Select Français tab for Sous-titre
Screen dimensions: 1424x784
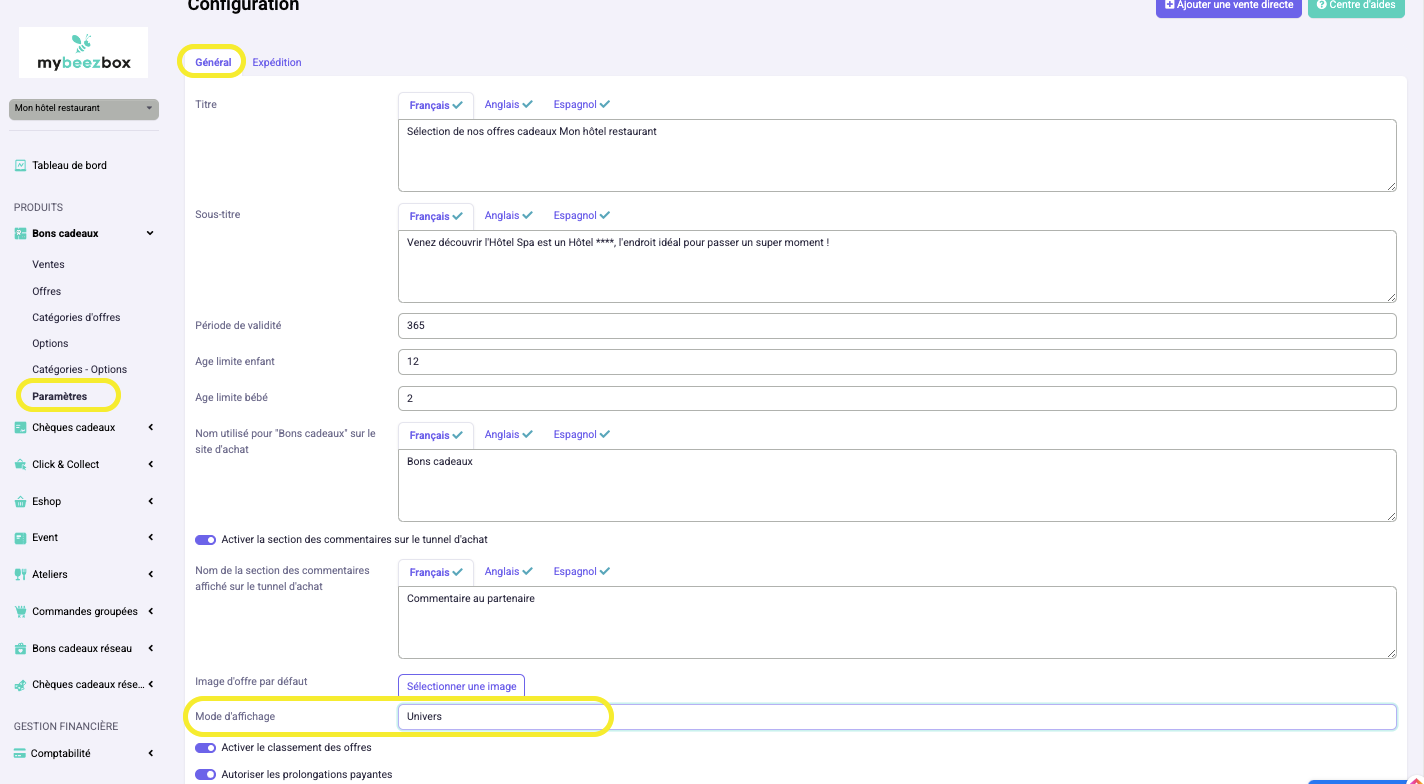436,216
